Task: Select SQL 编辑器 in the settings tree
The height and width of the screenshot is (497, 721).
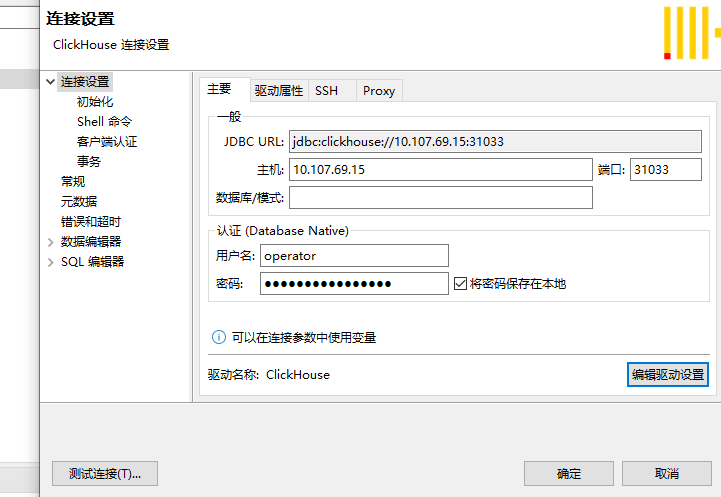Action: 92,262
